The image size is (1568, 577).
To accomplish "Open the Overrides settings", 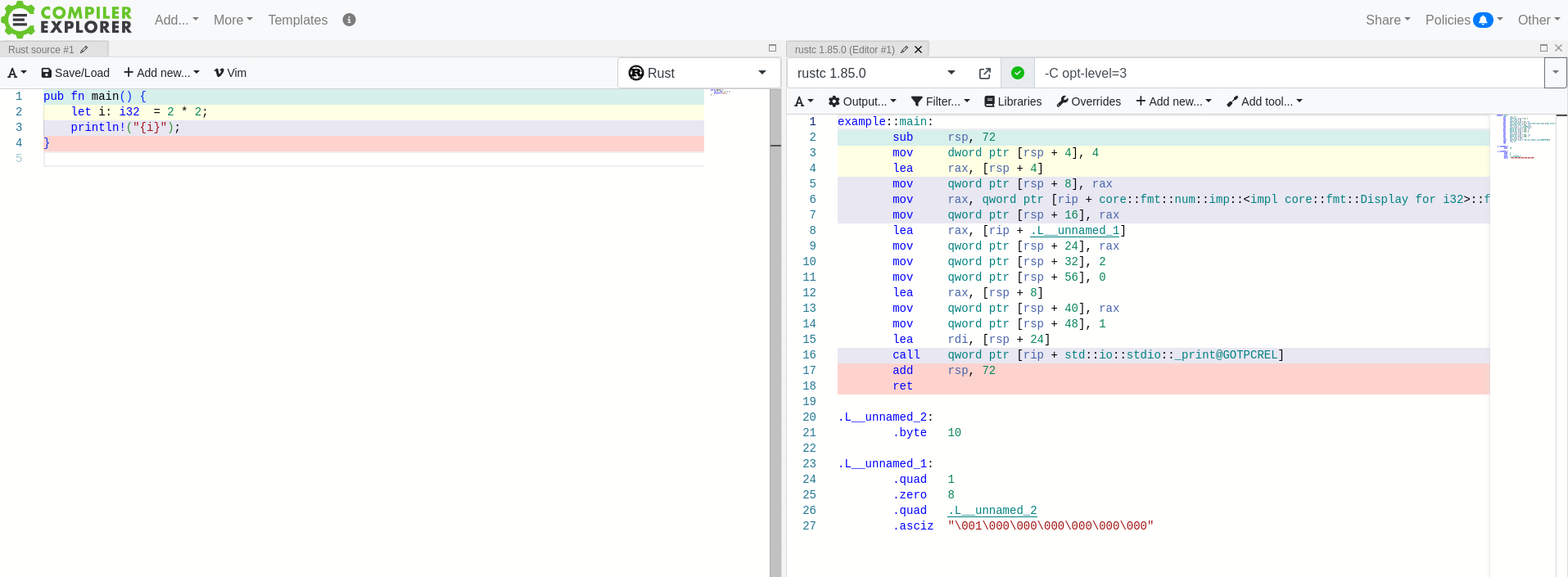I will tap(1088, 101).
